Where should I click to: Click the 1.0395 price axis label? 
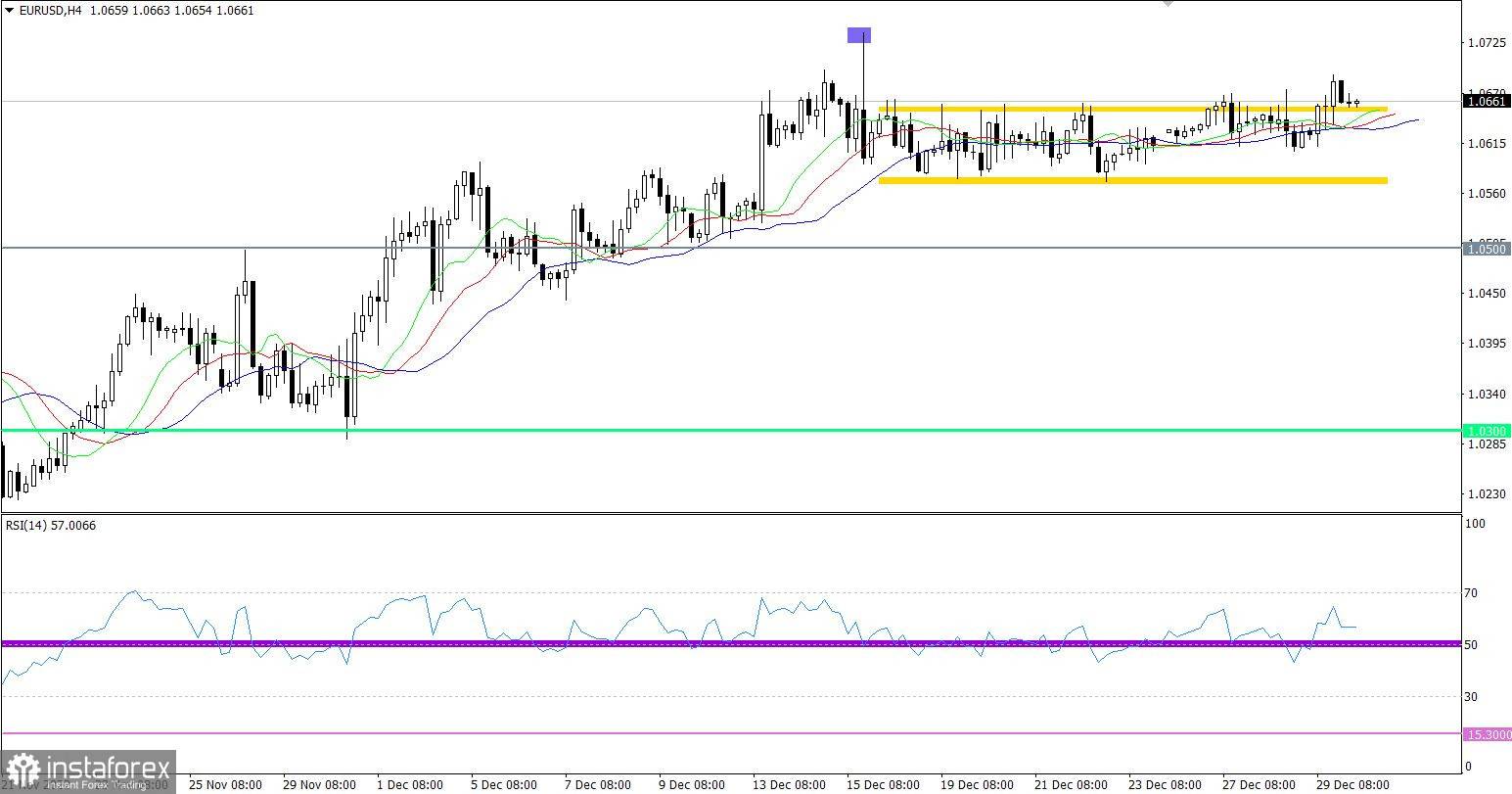(x=1485, y=344)
